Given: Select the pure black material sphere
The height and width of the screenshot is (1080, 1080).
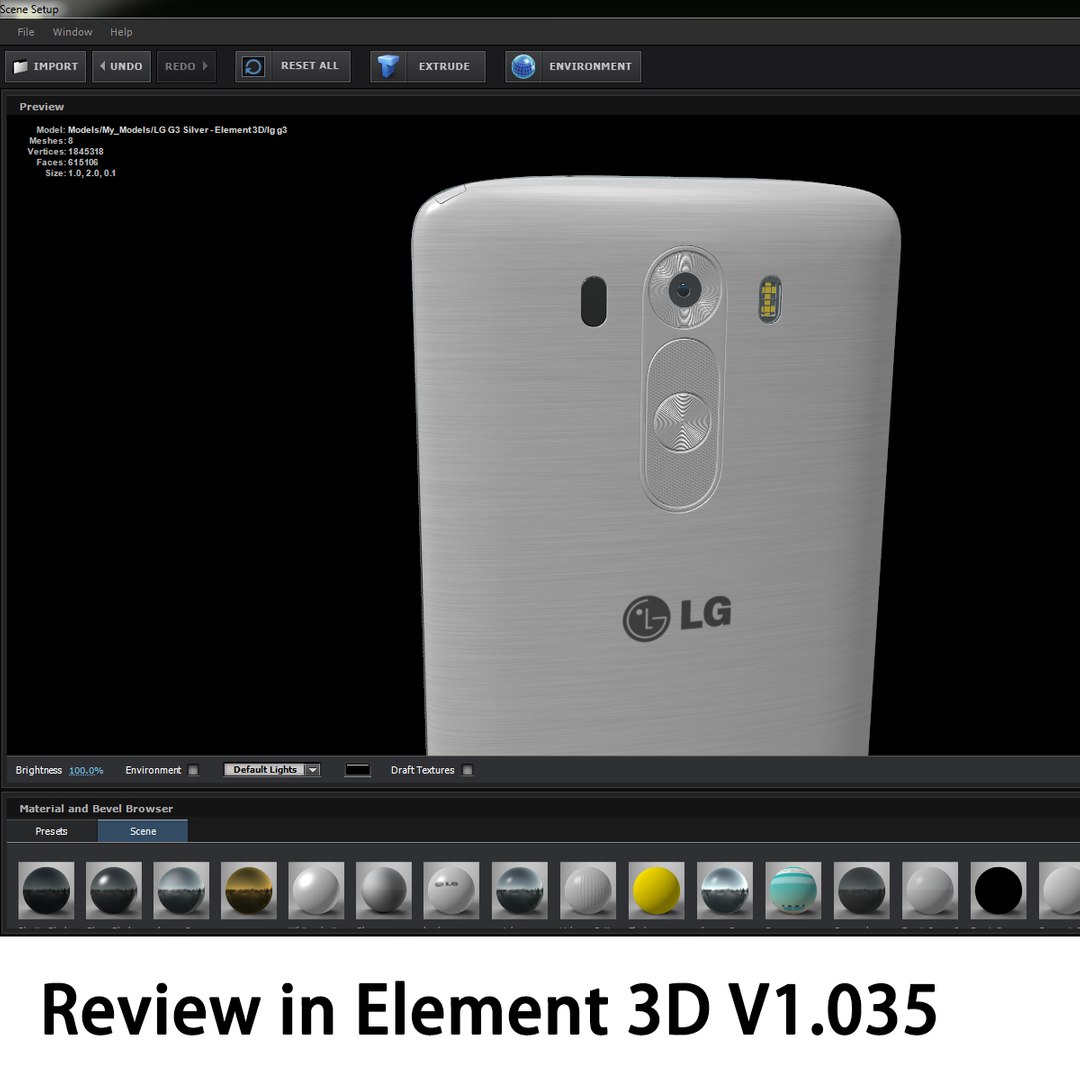Looking at the screenshot, I should 998,890.
